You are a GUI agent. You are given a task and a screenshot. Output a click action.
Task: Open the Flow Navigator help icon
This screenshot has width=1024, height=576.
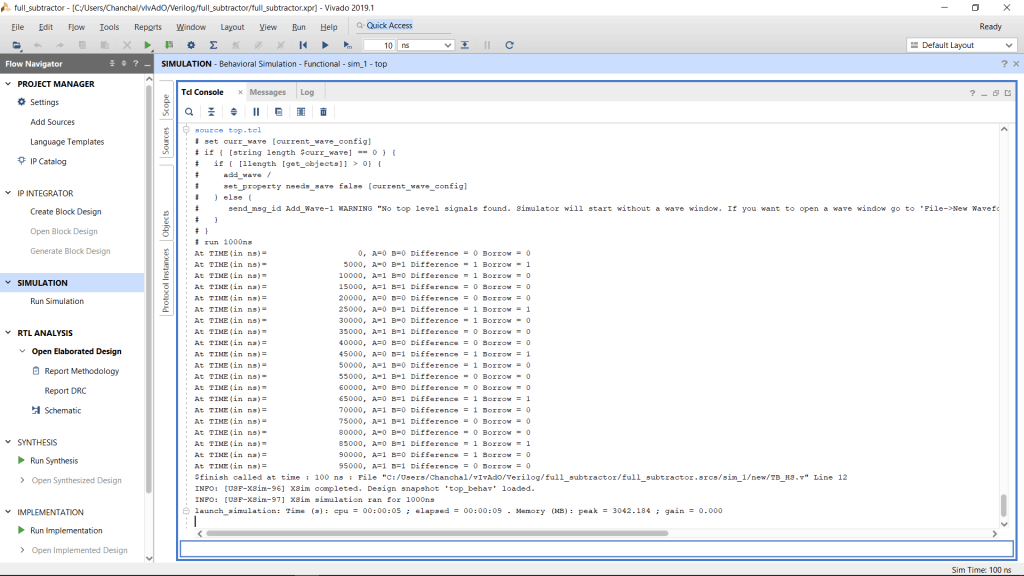[x=136, y=63]
